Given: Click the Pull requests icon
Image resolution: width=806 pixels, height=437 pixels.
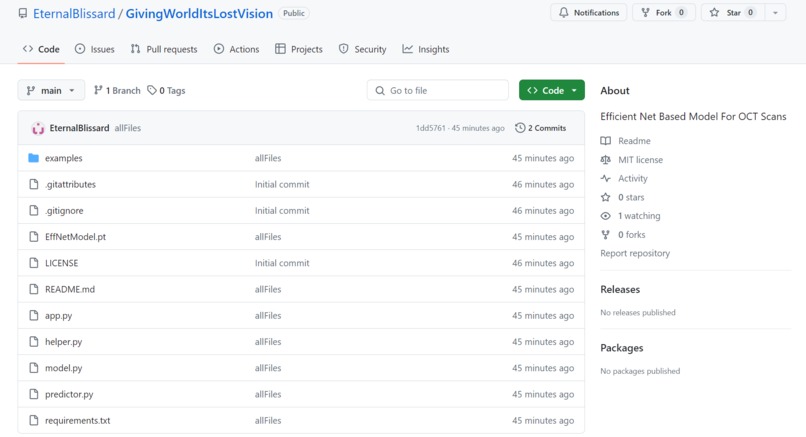Looking at the screenshot, I should coord(135,49).
